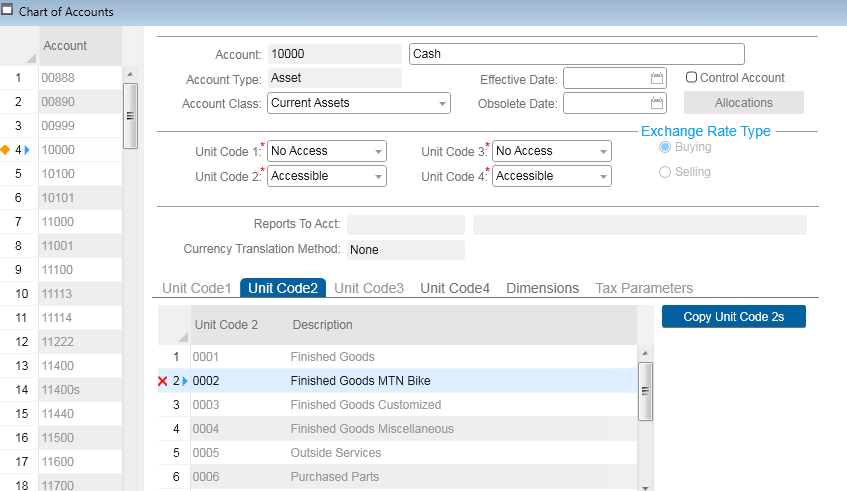Image resolution: width=847 pixels, height=491 pixels.
Task: Select the Buying exchange rate option
Action: [665, 147]
